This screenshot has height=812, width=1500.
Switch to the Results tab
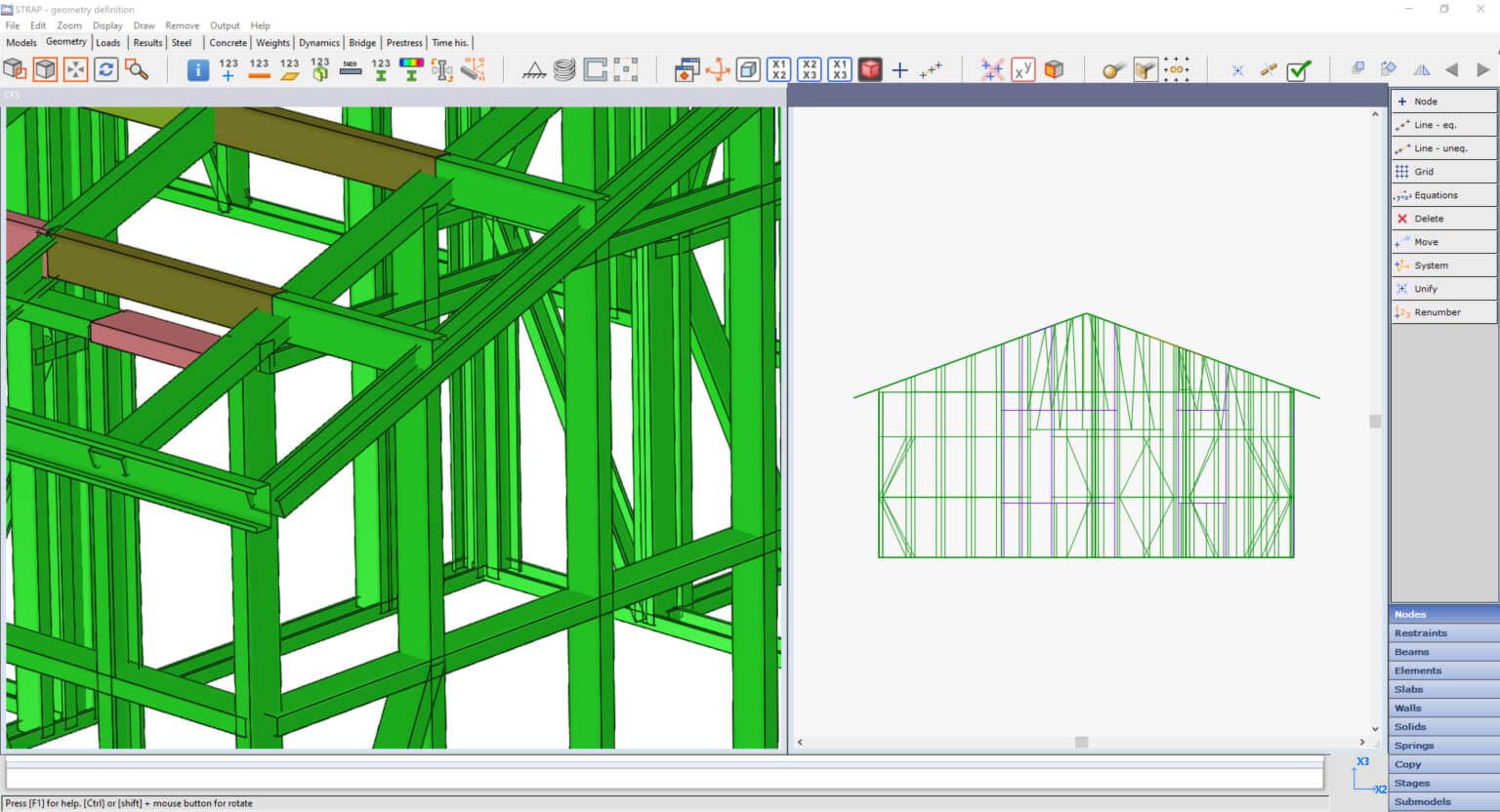click(147, 42)
